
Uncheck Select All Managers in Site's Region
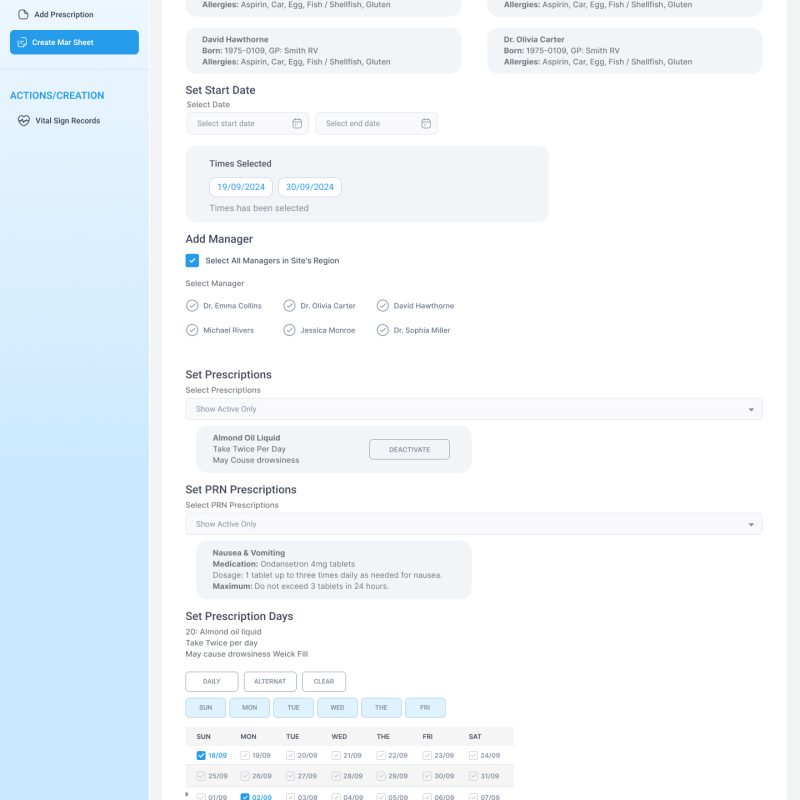point(192,261)
